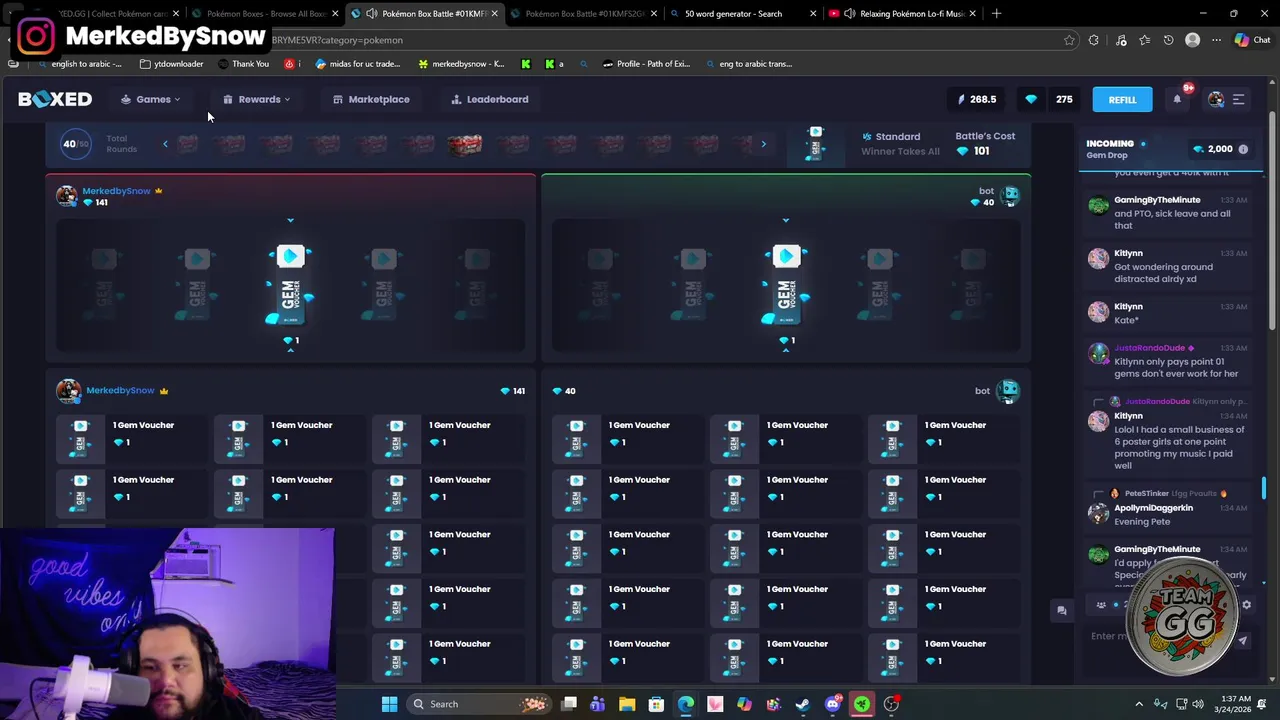Select the highlighted red box in rounds strip
Screen dimensions: 1280x720
[464, 144]
